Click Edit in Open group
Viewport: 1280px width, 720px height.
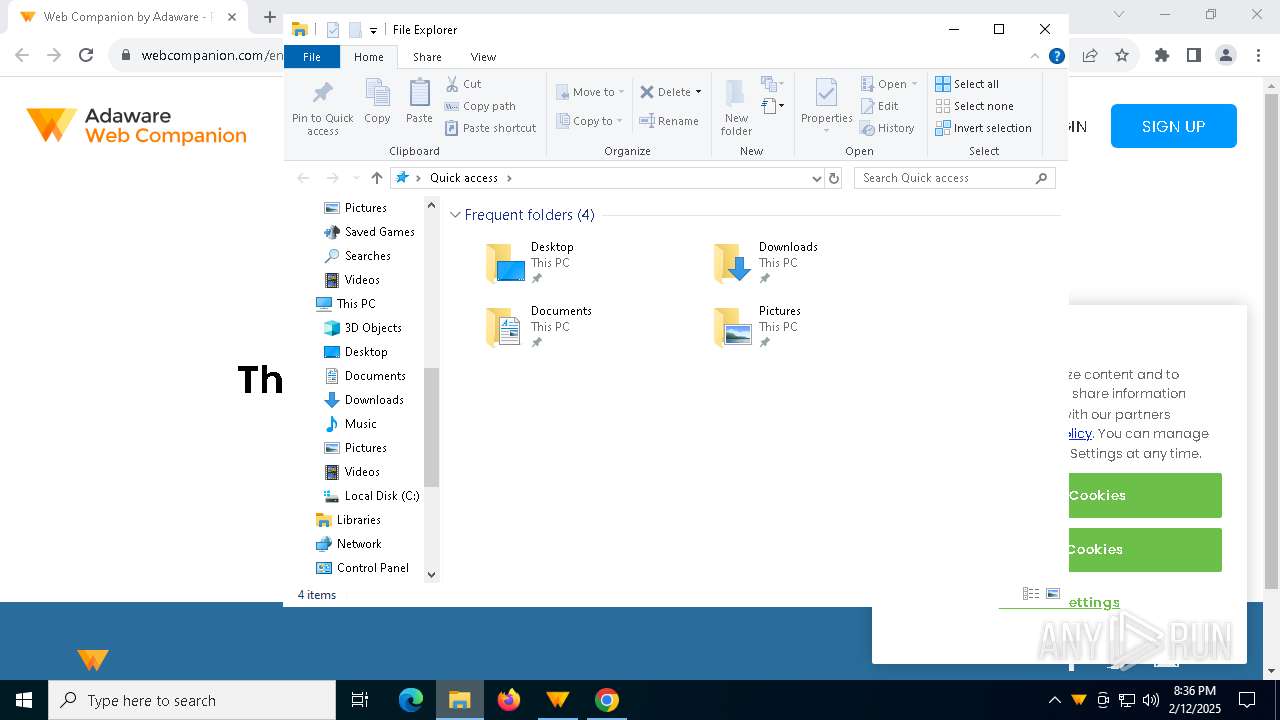879,106
